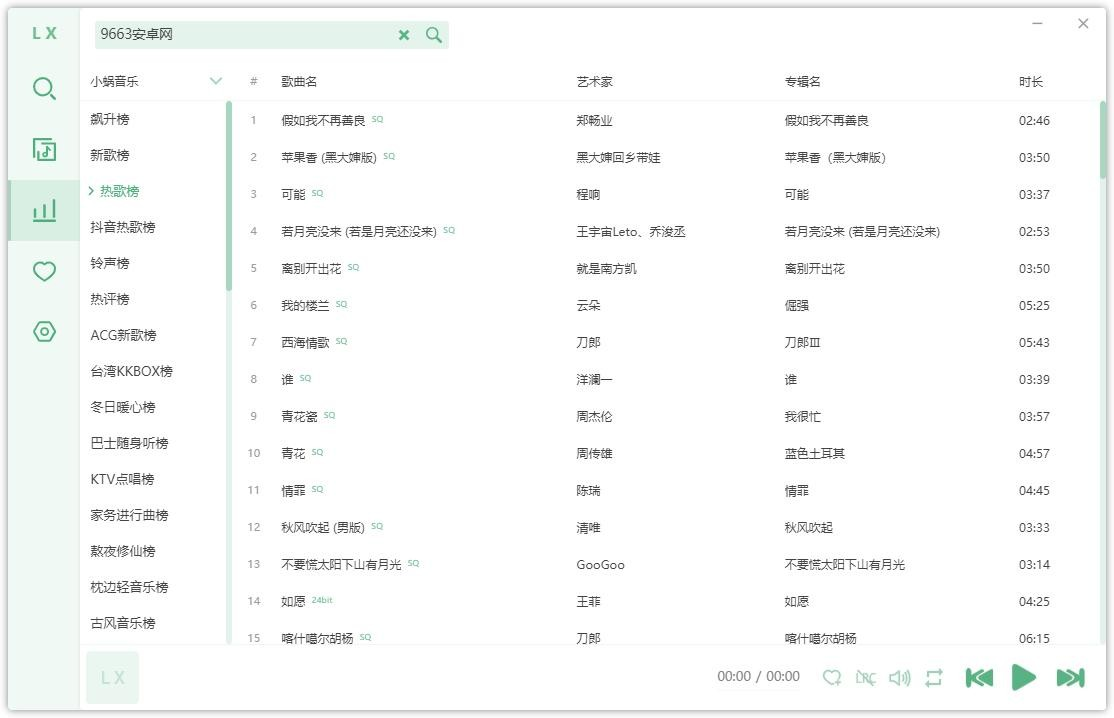The height and width of the screenshot is (718, 1114).
Task: Open Settings with the gear icon
Action: point(44,331)
